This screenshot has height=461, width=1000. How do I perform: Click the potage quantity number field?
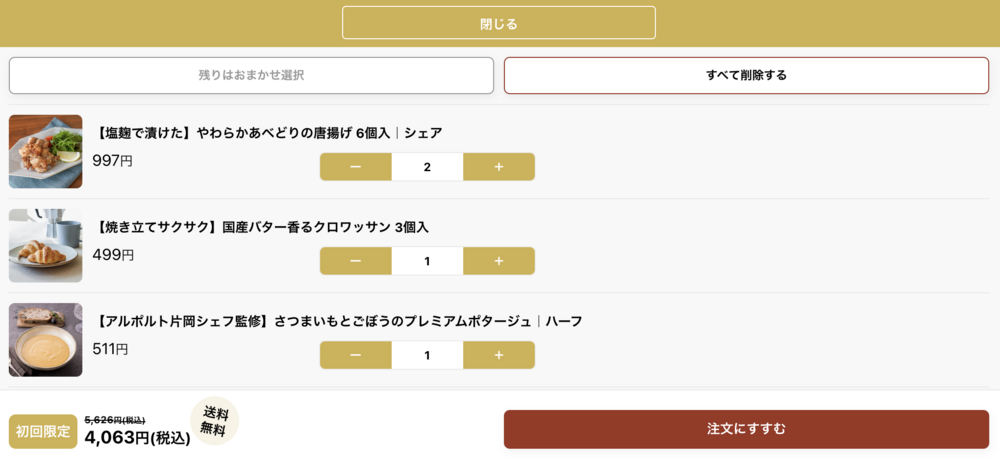(427, 355)
